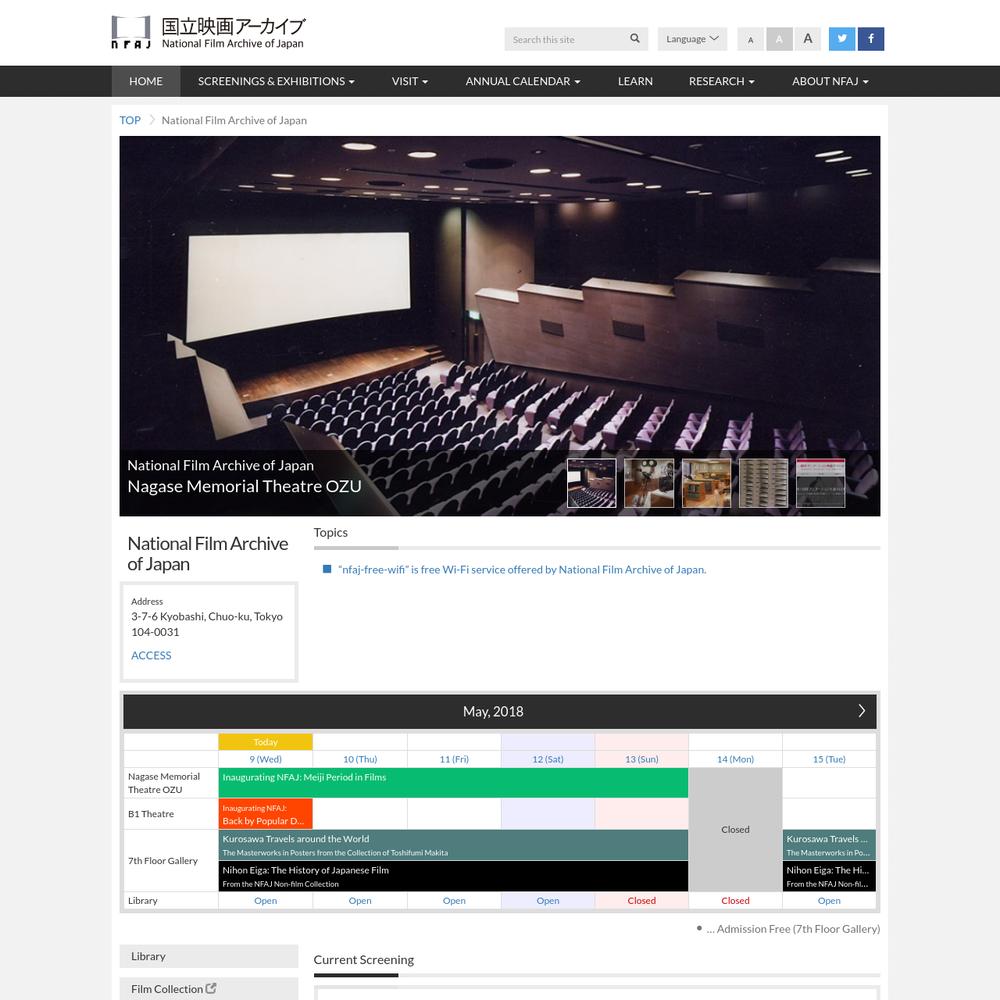The height and width of the screenshot is (1000, 1000).
Task: Switch to the Topics tab
Action: pos(330,533)
